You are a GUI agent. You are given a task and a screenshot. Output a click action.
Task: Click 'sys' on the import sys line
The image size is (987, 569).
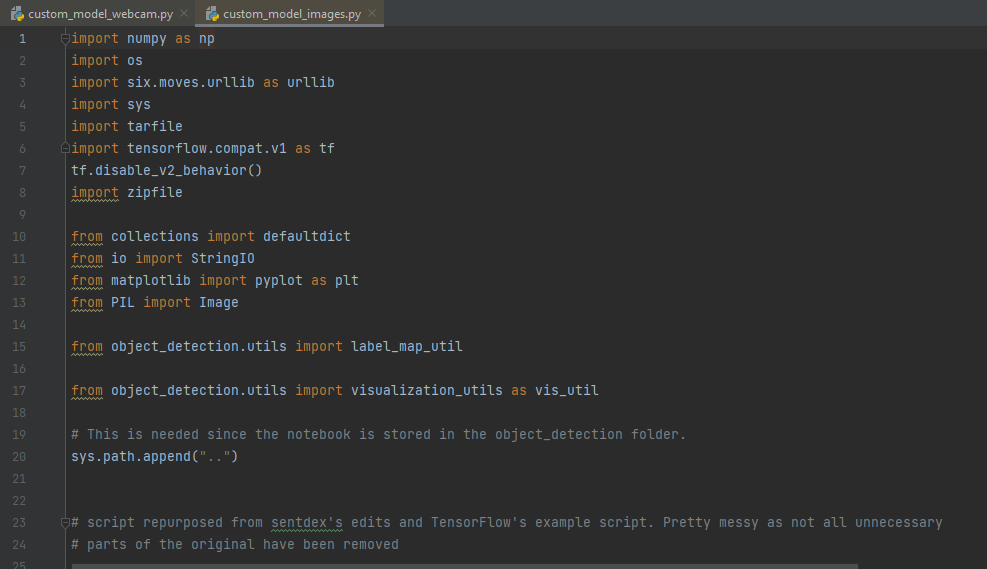138,104
